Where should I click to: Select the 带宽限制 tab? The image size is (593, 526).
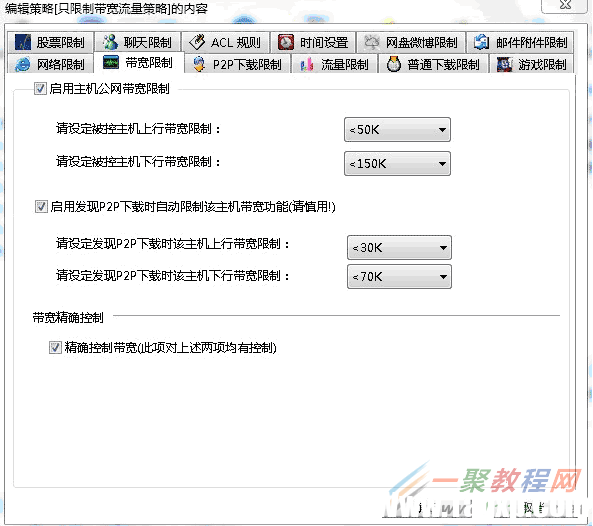click(x=139, y=62)
